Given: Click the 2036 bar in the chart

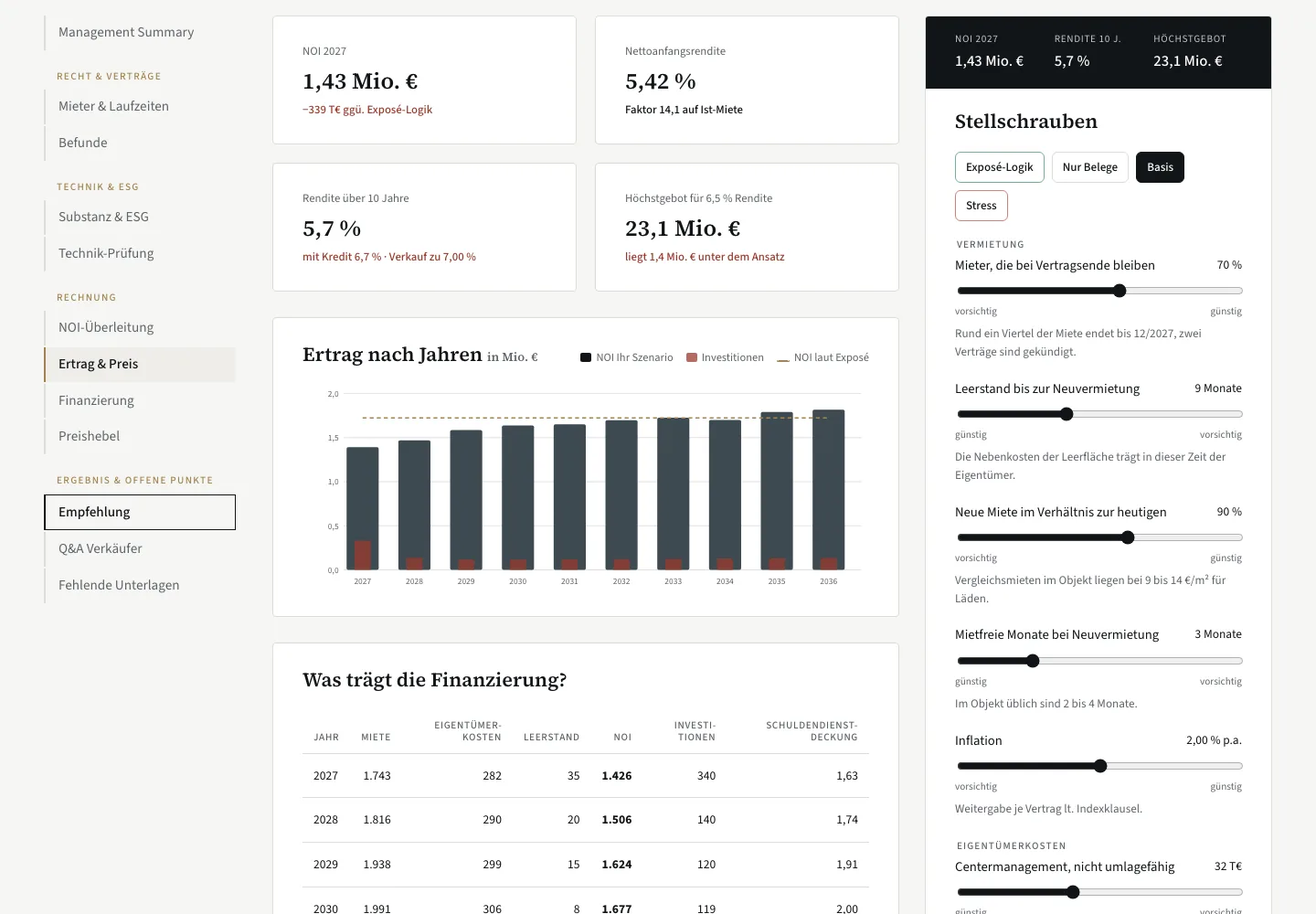Looking at the screenshot, I should click(x=829, y=490).
